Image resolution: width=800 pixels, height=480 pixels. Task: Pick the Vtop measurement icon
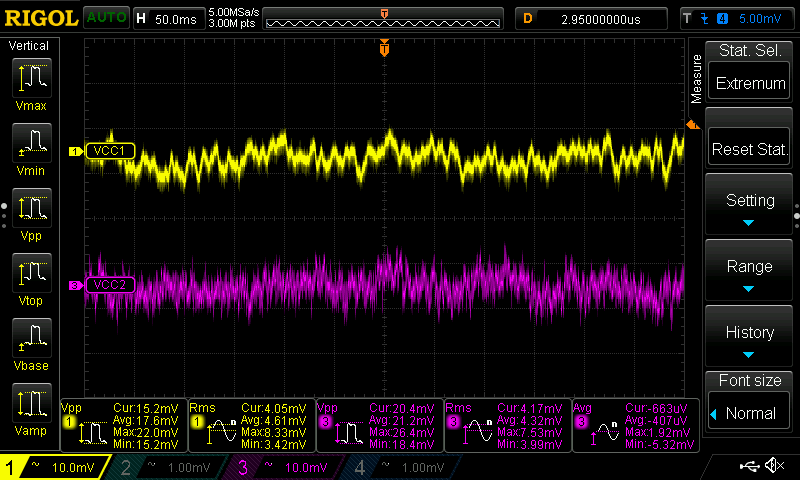pos(32,273)
